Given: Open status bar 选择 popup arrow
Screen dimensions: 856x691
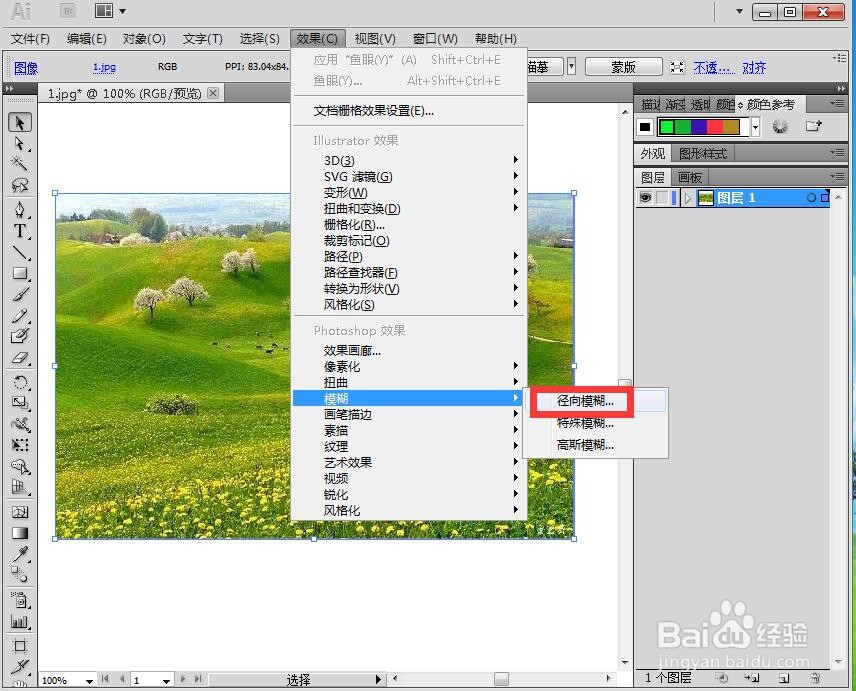Looking at the screenshot, I should pyautogui.click(x=378, y=680).
